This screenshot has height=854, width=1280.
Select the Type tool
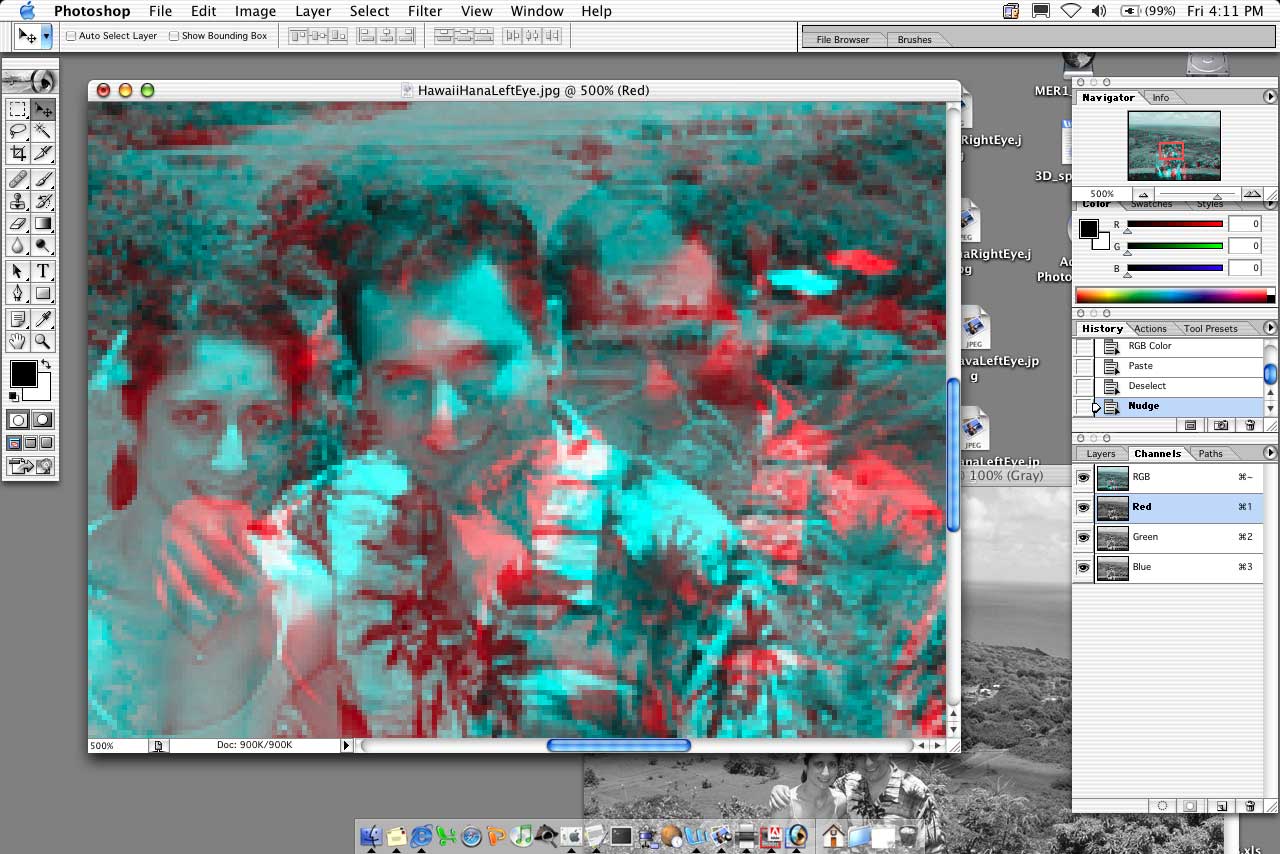pos(43,271)
